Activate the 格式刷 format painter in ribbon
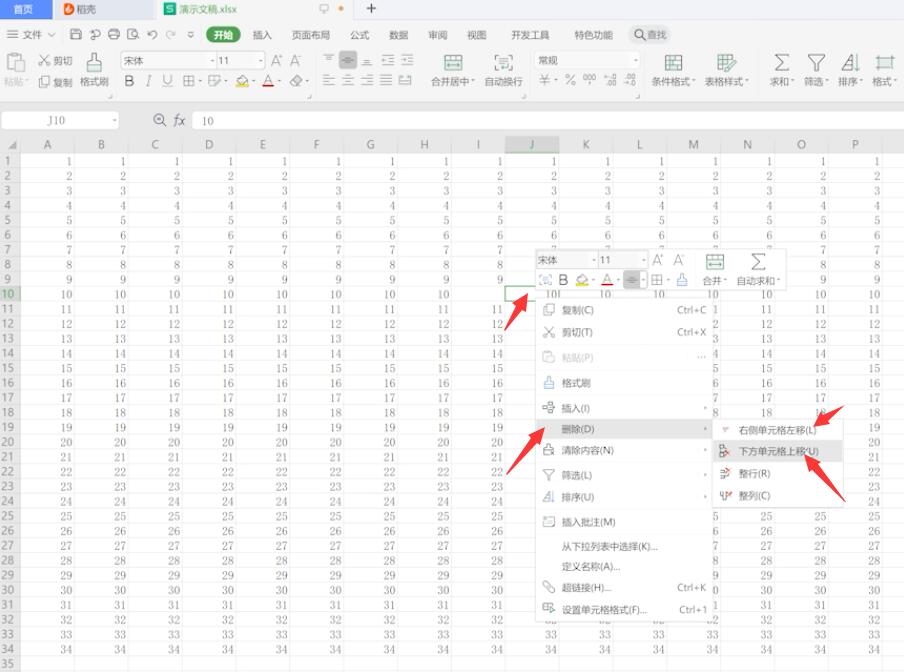Viewport: 904px width, 672px height. (95, 69)
